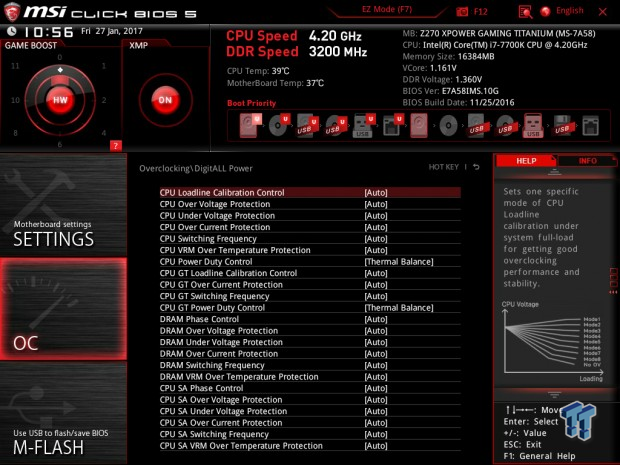Select the CPU SA Under Voltage Protection row
Image resolution: width=620 pixels, height=465 pixels.
310,411
